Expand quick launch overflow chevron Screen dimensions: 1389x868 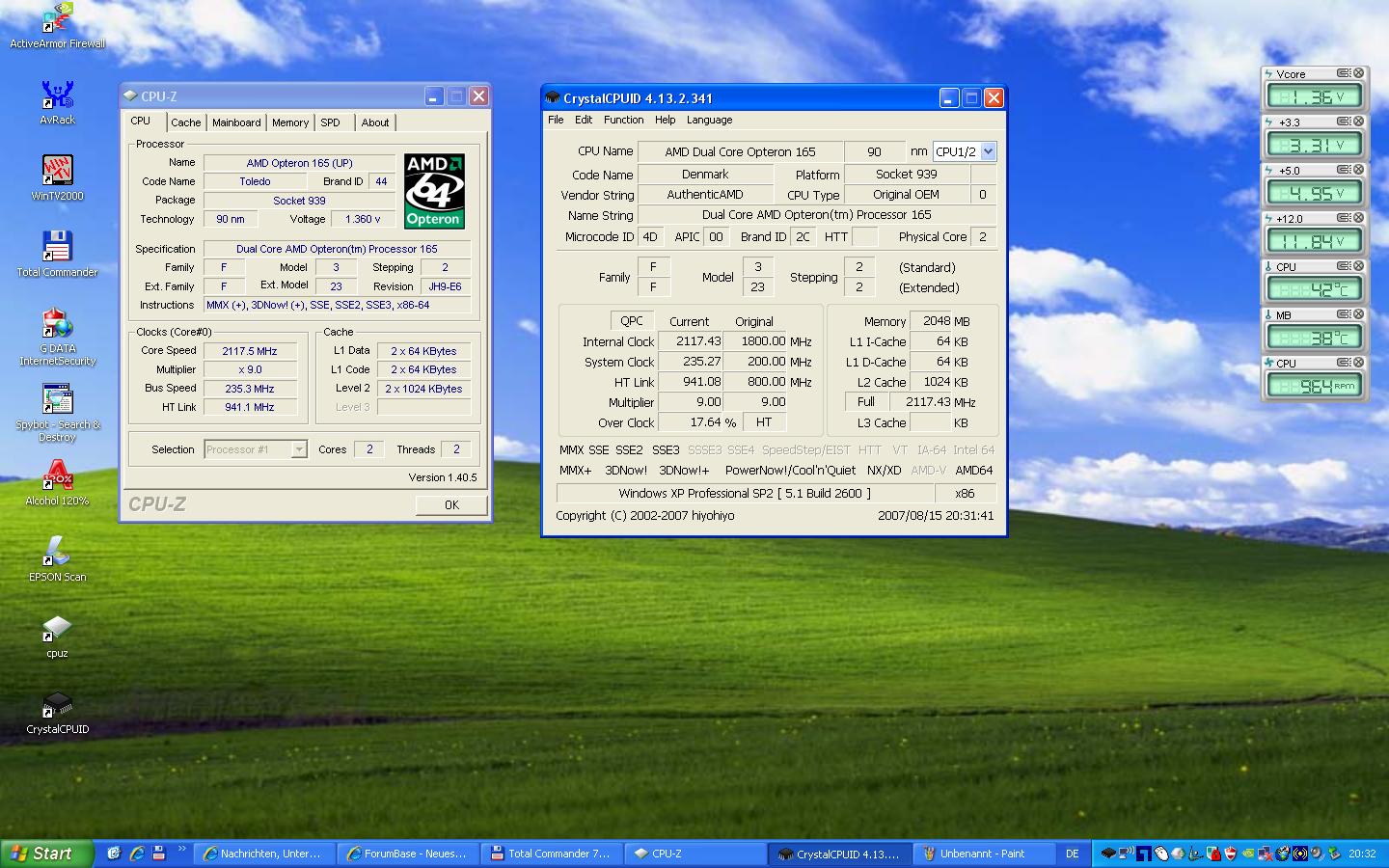(181, 850)
